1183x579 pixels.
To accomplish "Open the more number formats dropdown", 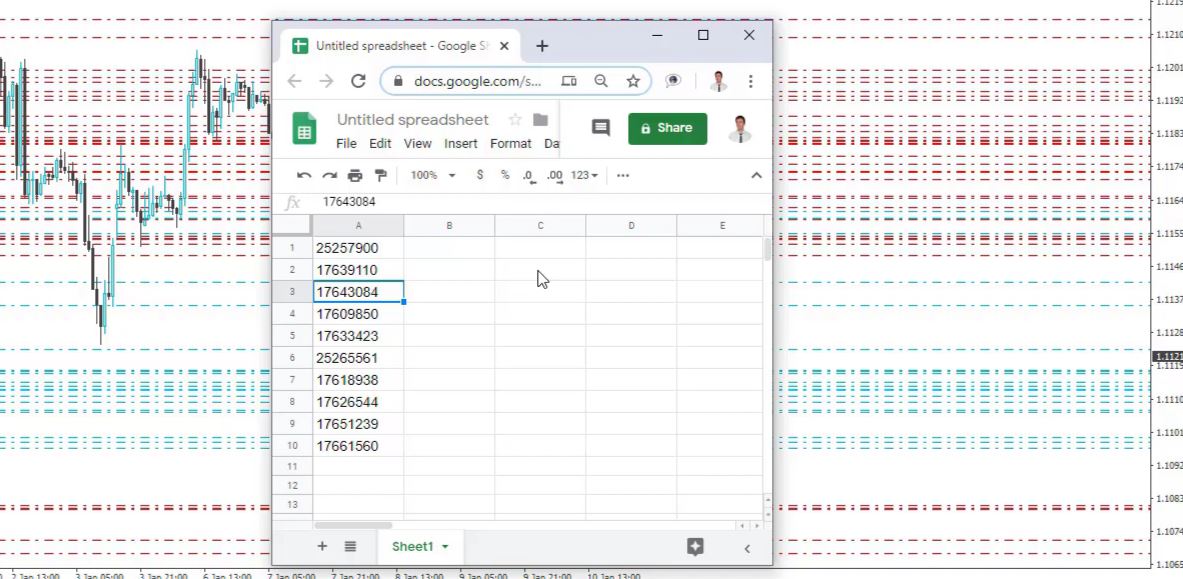I will coord(581,175).
